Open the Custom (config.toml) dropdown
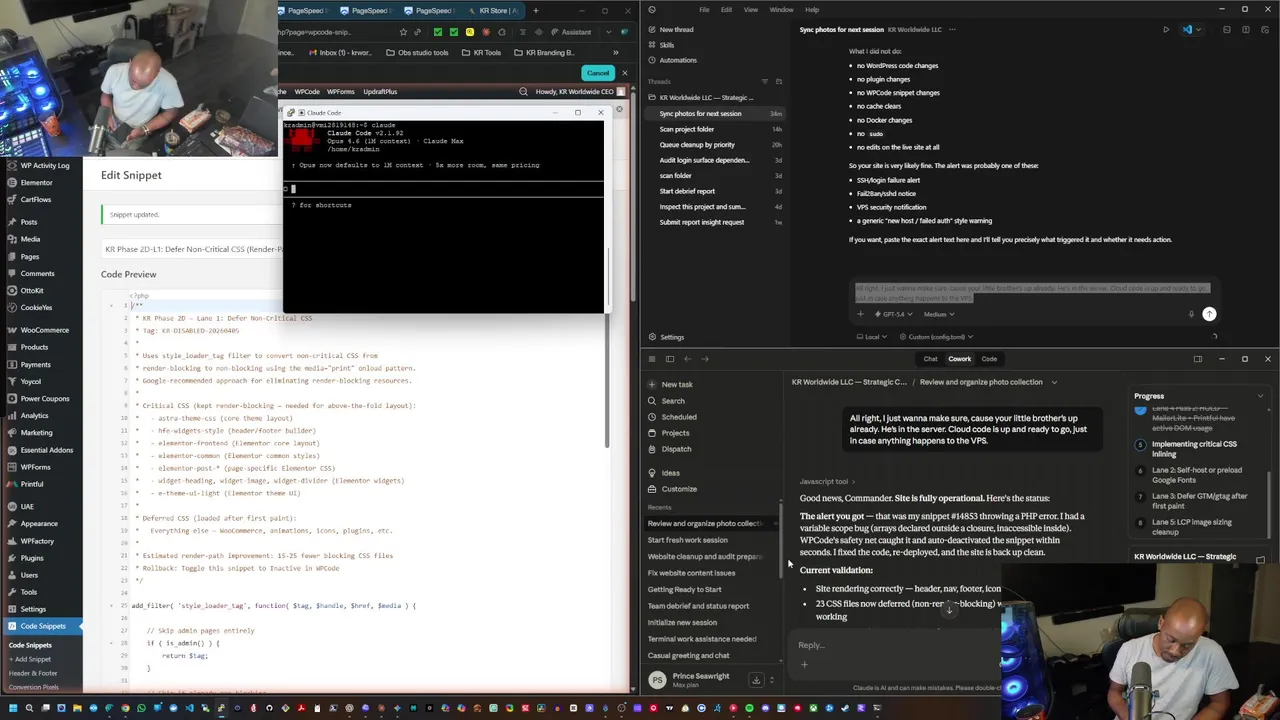 (936, 337)
